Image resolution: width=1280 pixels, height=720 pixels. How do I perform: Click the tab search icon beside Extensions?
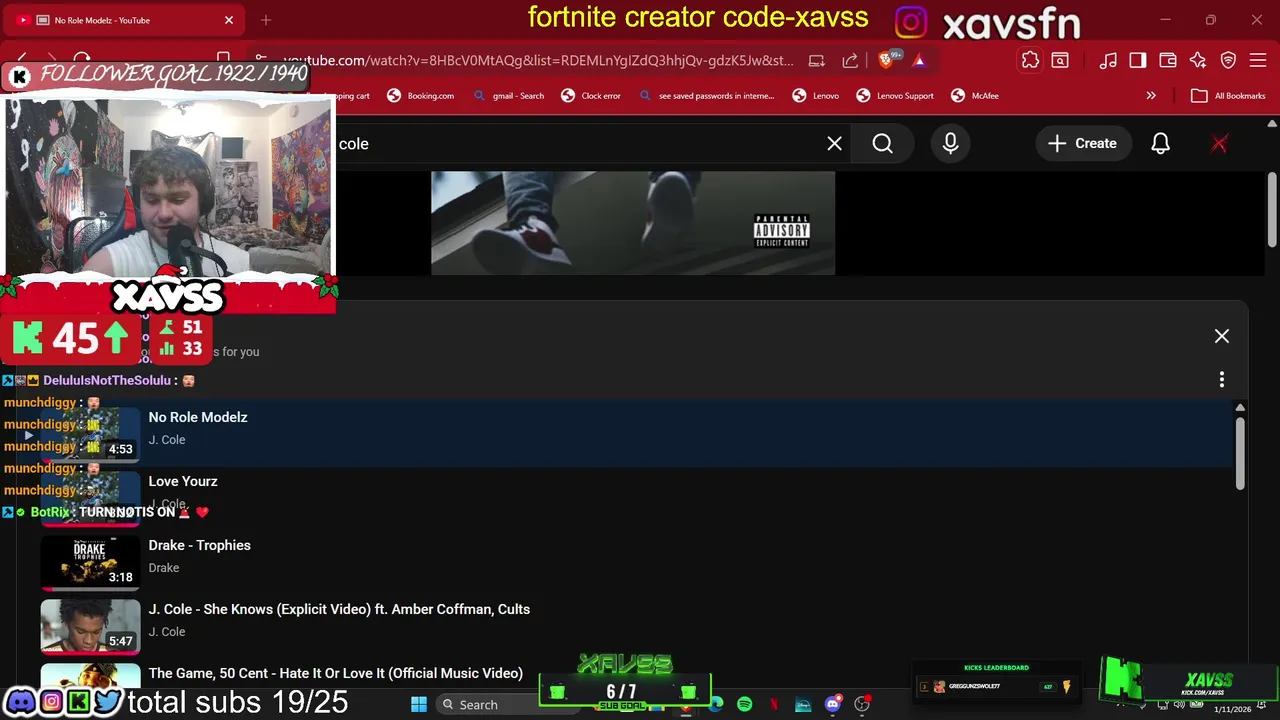tap(1060, 60)
